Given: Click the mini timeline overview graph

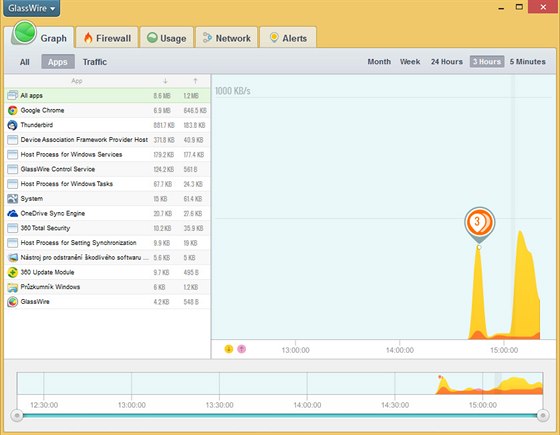Looking at the screenshot, I should 280,383.
